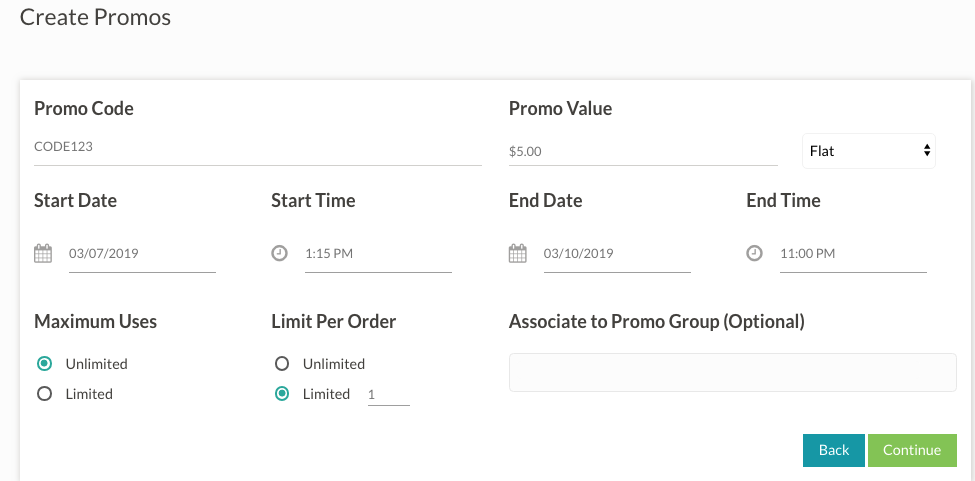Click the End Time clock icon
This screenshot has width=975, height=481.
[x=754, y=253]
